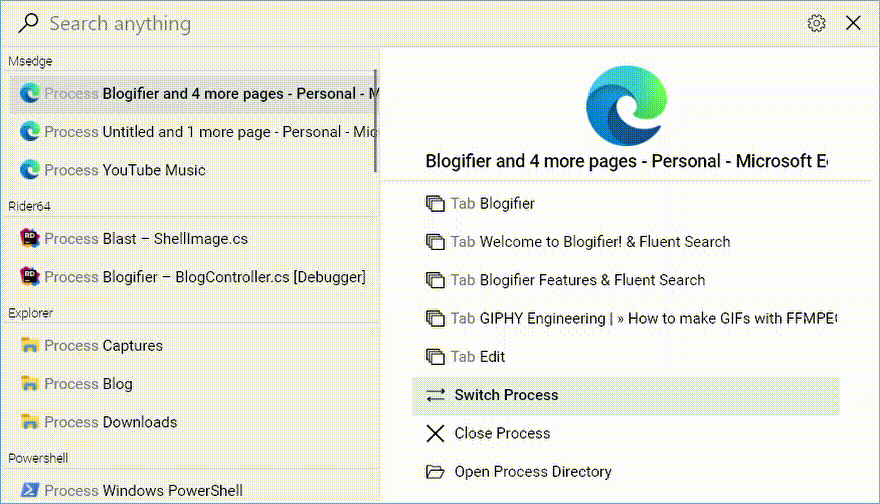Click tab icon next to Tab Blogifier
This screenshot has height=504, width=880.
click(x=435, y=203)
